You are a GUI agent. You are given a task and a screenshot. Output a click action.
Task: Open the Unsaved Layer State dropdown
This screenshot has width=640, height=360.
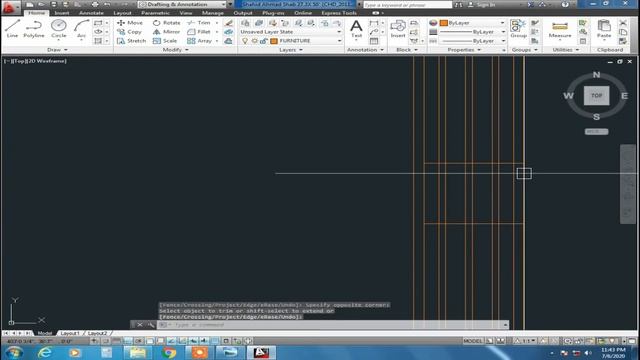click(x=339, y=32)
